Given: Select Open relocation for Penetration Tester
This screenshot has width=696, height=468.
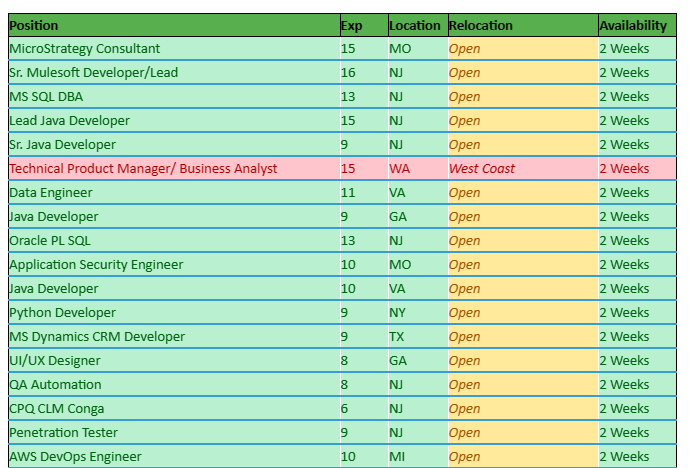Looking at the screenshot, I should 523,432.
